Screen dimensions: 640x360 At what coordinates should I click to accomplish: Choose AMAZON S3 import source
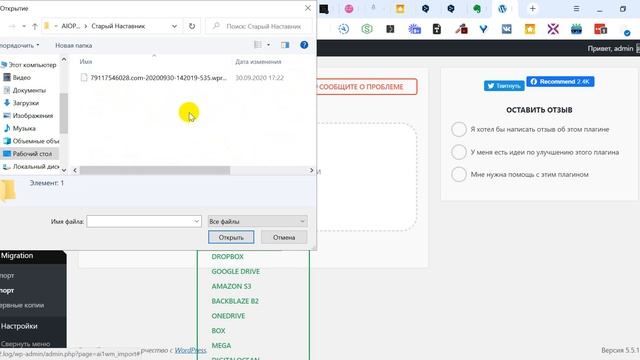[x=231, y=286]
